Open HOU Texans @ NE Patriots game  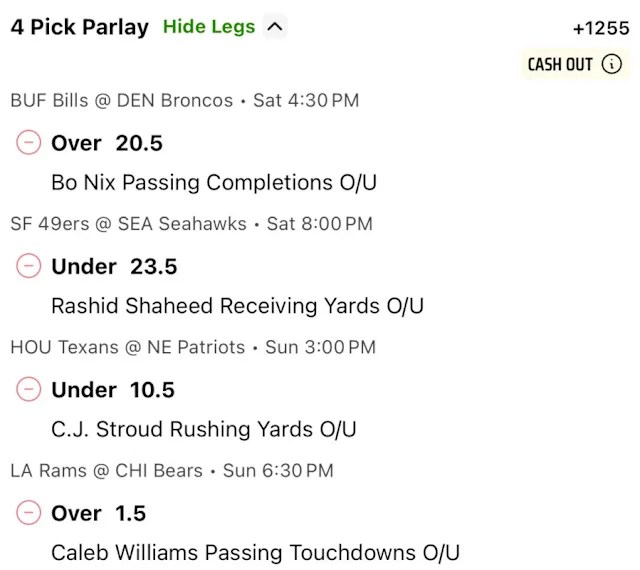pyautogui.click(x=127, y=347)
